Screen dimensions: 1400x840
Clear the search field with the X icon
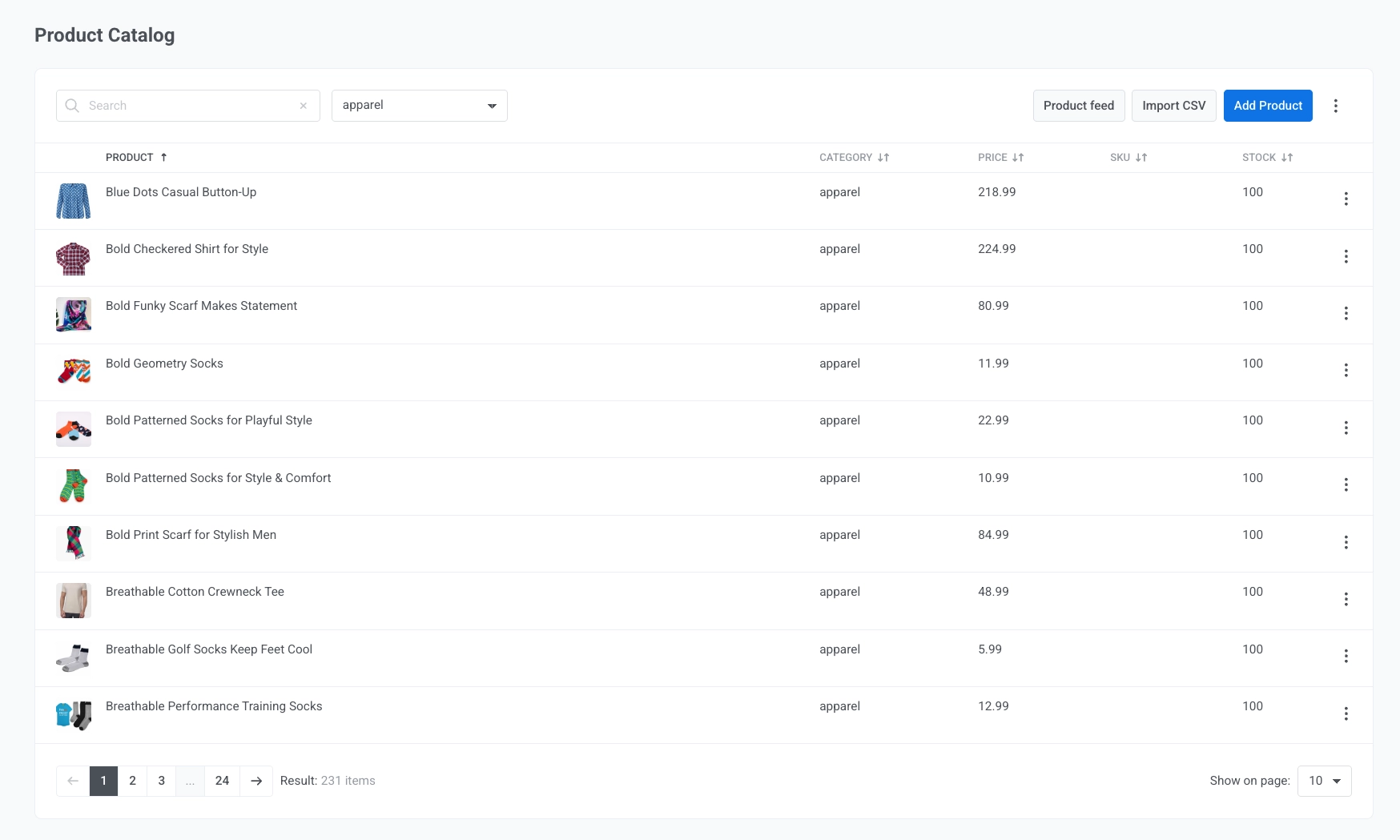pos(304,106)
